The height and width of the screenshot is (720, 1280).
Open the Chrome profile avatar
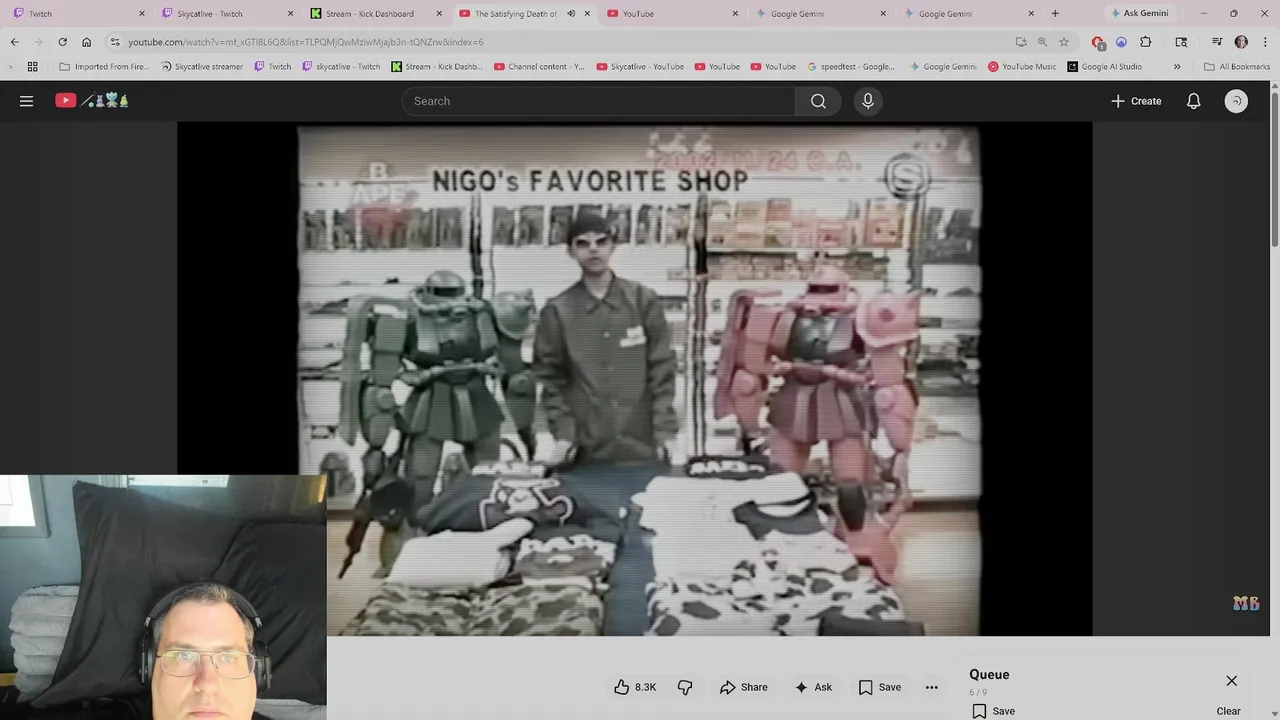tap(1241, 42)
